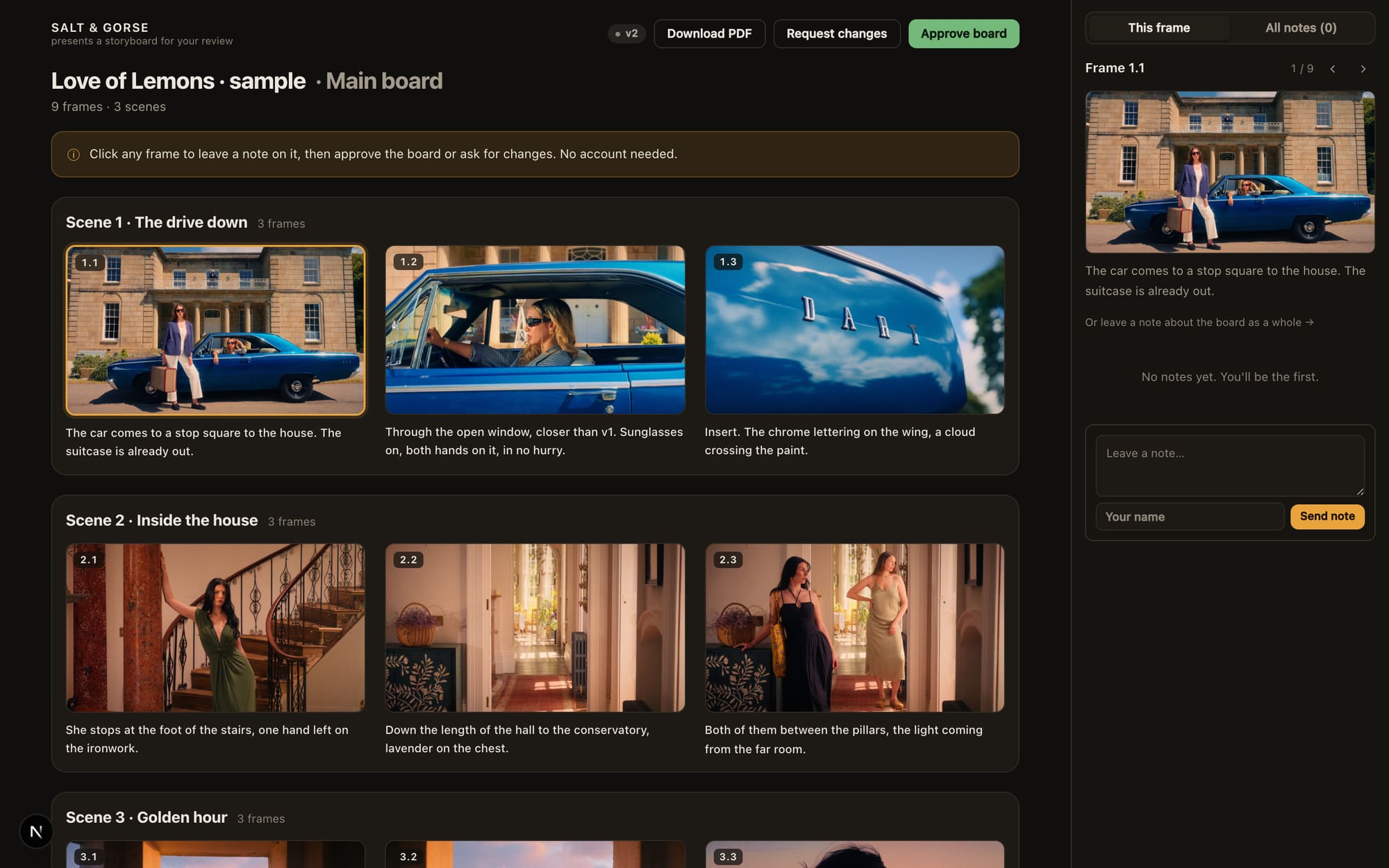Click the 'presents a storyboard for your review' subtitle

click(x=142, y=41)
